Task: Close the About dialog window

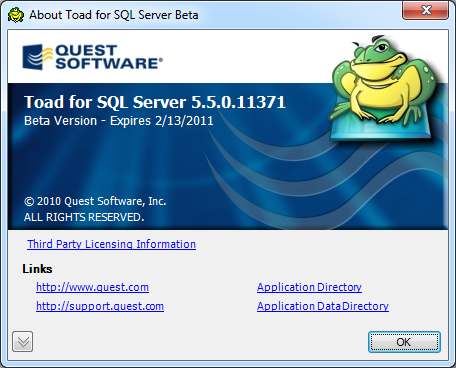Action: pos(425,10)
